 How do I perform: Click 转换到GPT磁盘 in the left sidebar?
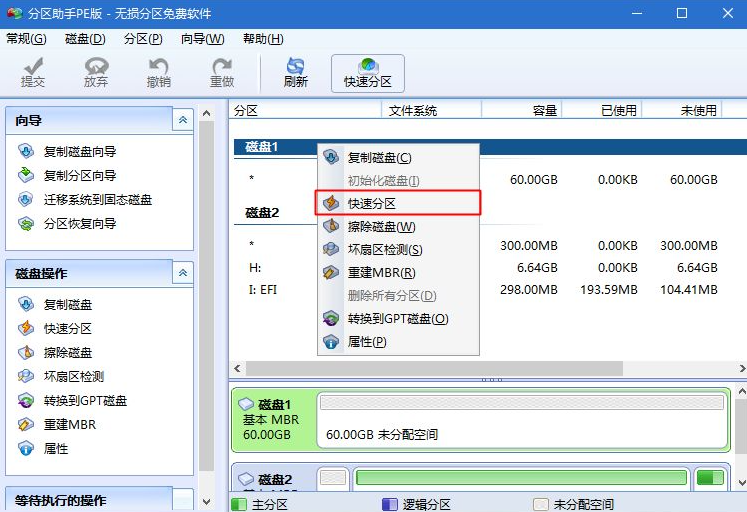coord(85,401)
